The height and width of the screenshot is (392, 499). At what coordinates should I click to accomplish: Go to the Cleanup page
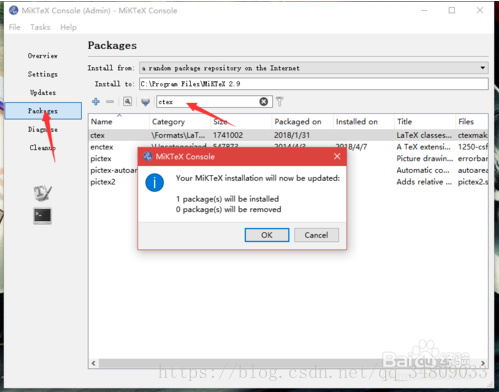click(x=43, y=147)
